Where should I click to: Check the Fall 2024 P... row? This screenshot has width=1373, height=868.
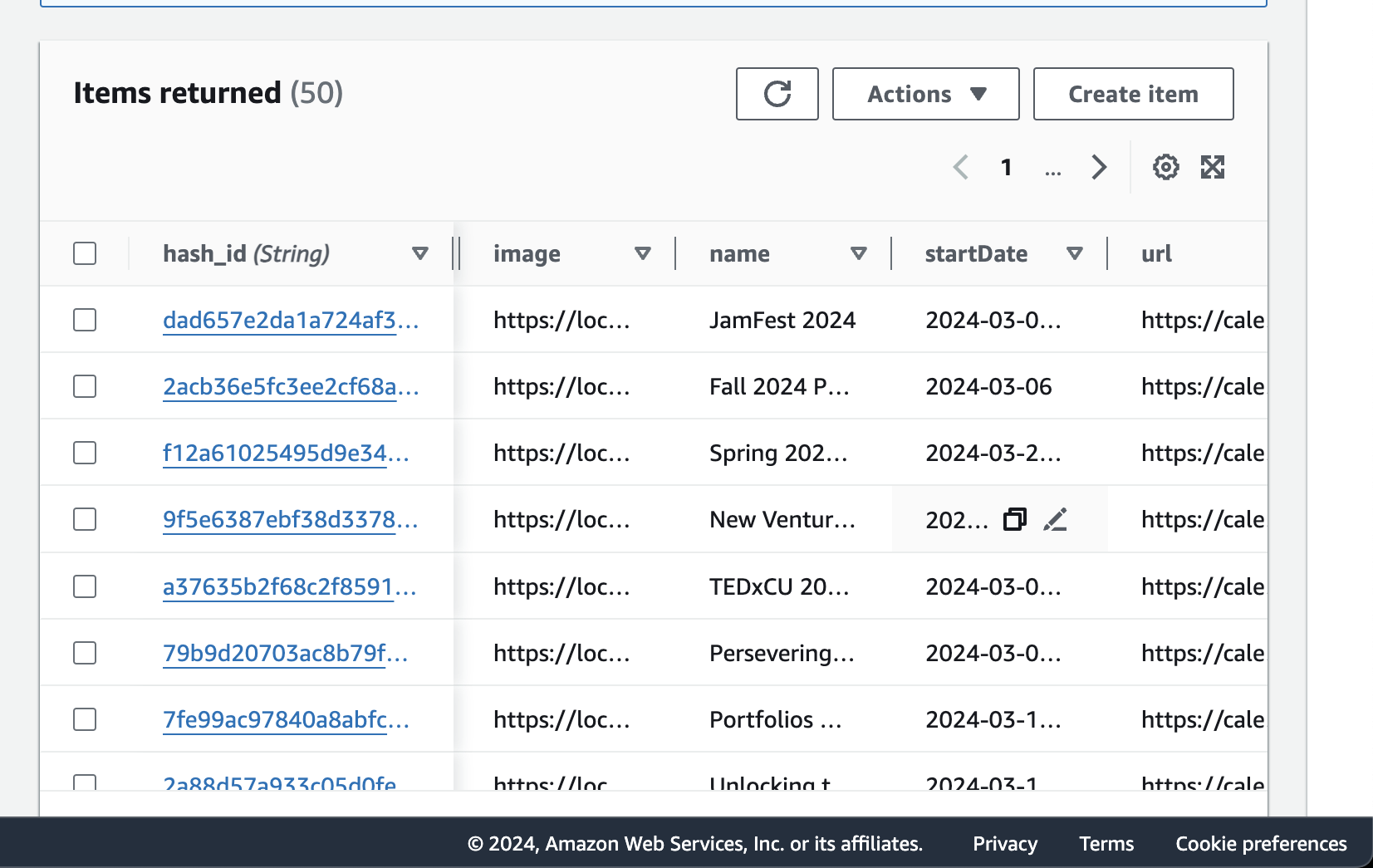[x=85, y=386]
